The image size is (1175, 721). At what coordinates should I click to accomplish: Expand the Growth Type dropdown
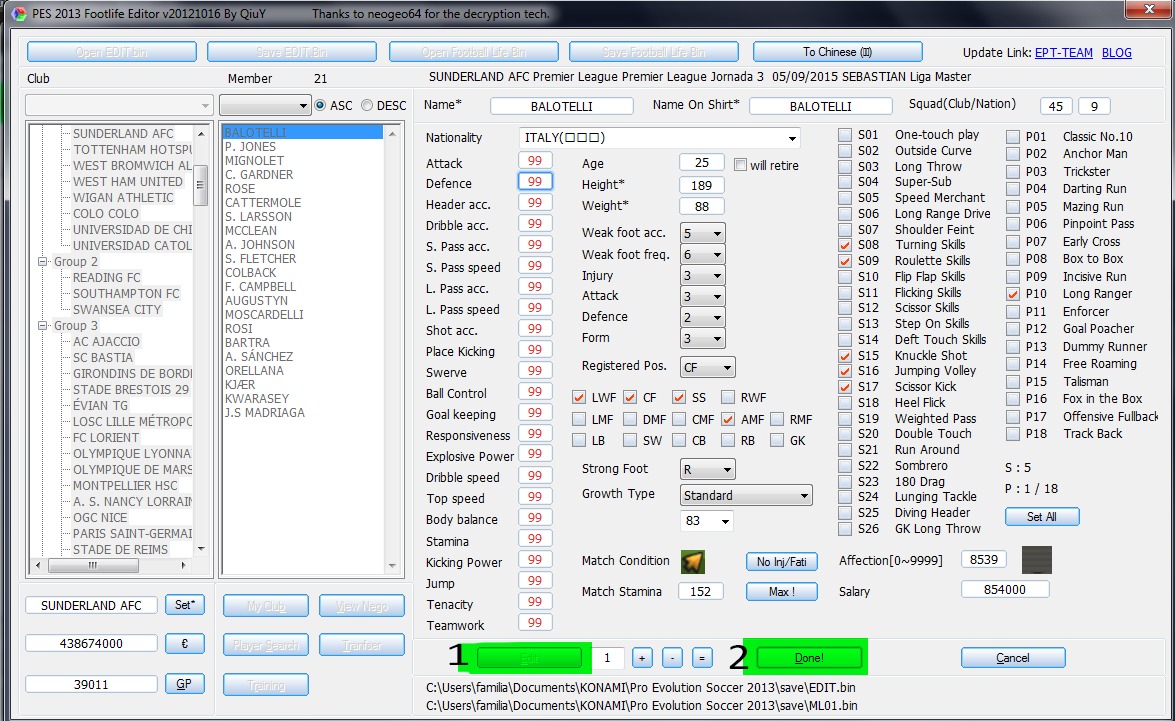(x=804, y=495)
